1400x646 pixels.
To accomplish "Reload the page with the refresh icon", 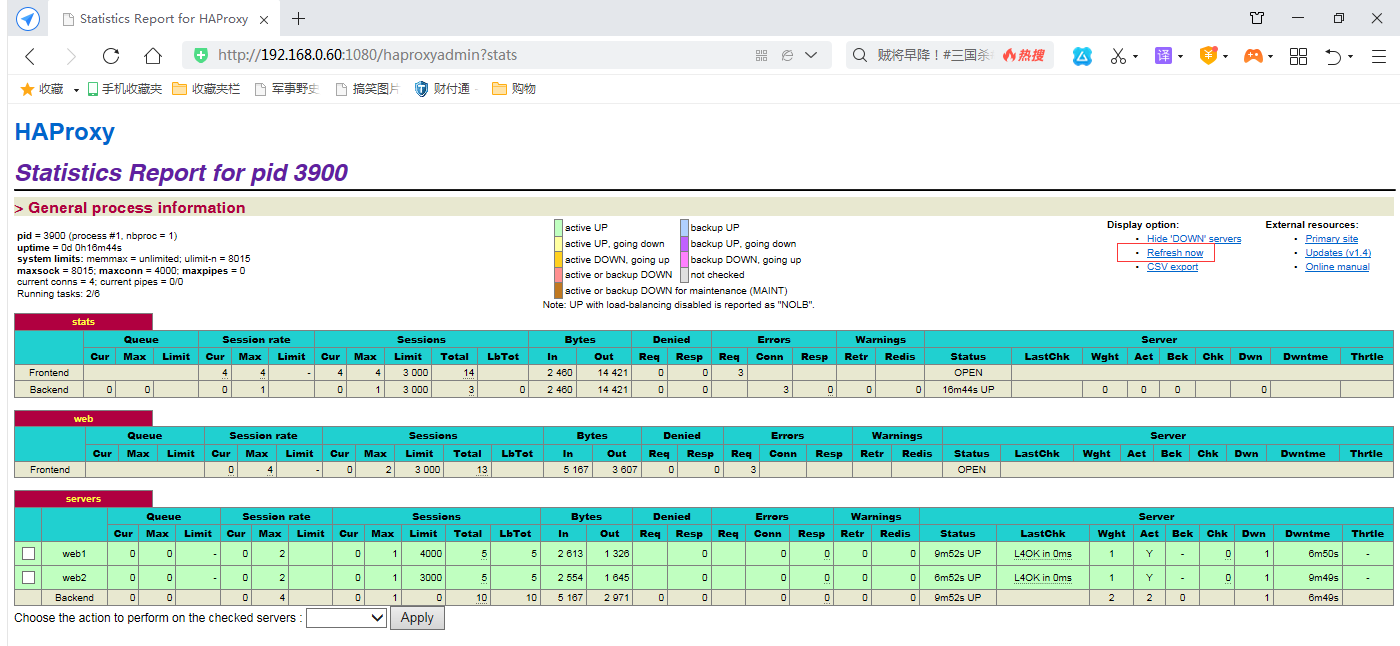I will pyautogui.click(x=111, y=56).
